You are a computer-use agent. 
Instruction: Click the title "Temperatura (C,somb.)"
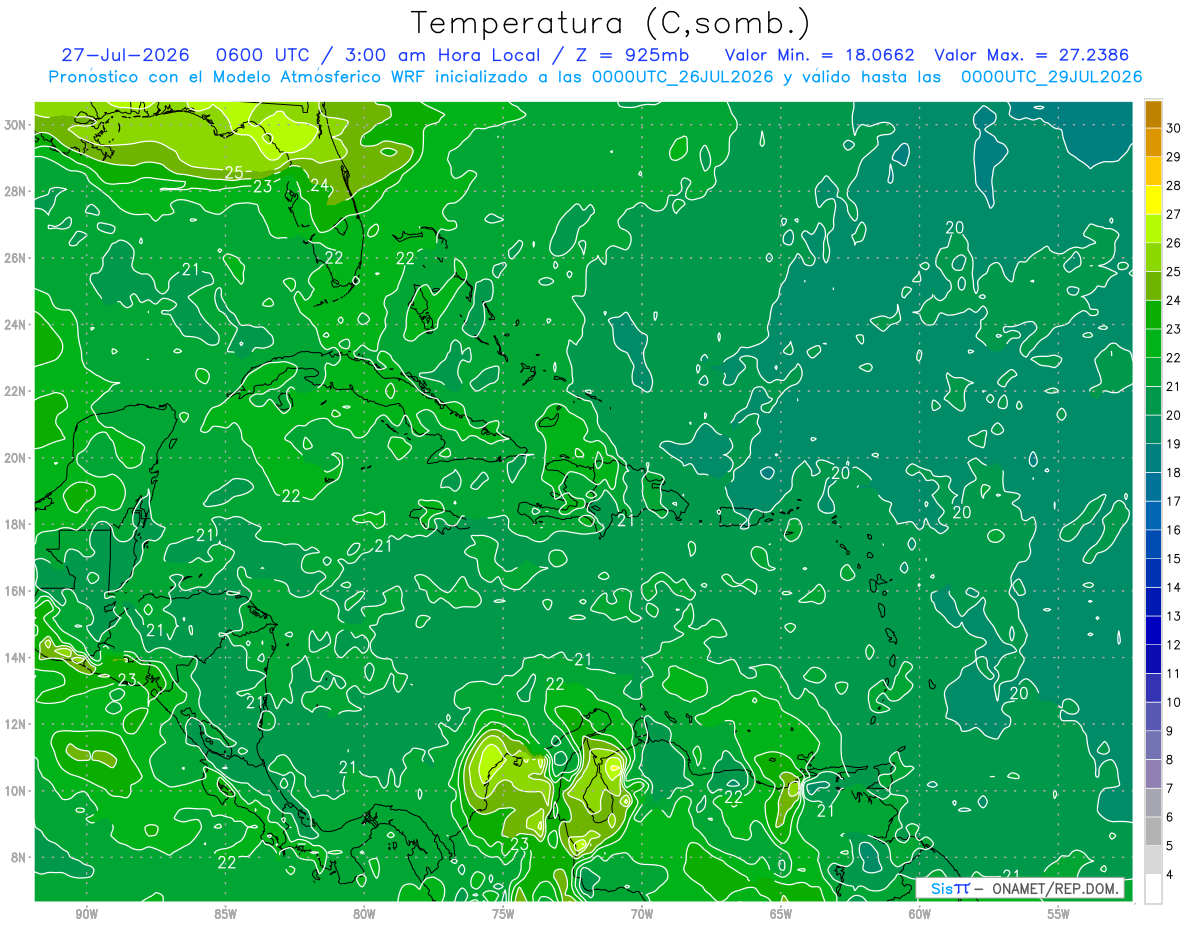click(611, 23)
